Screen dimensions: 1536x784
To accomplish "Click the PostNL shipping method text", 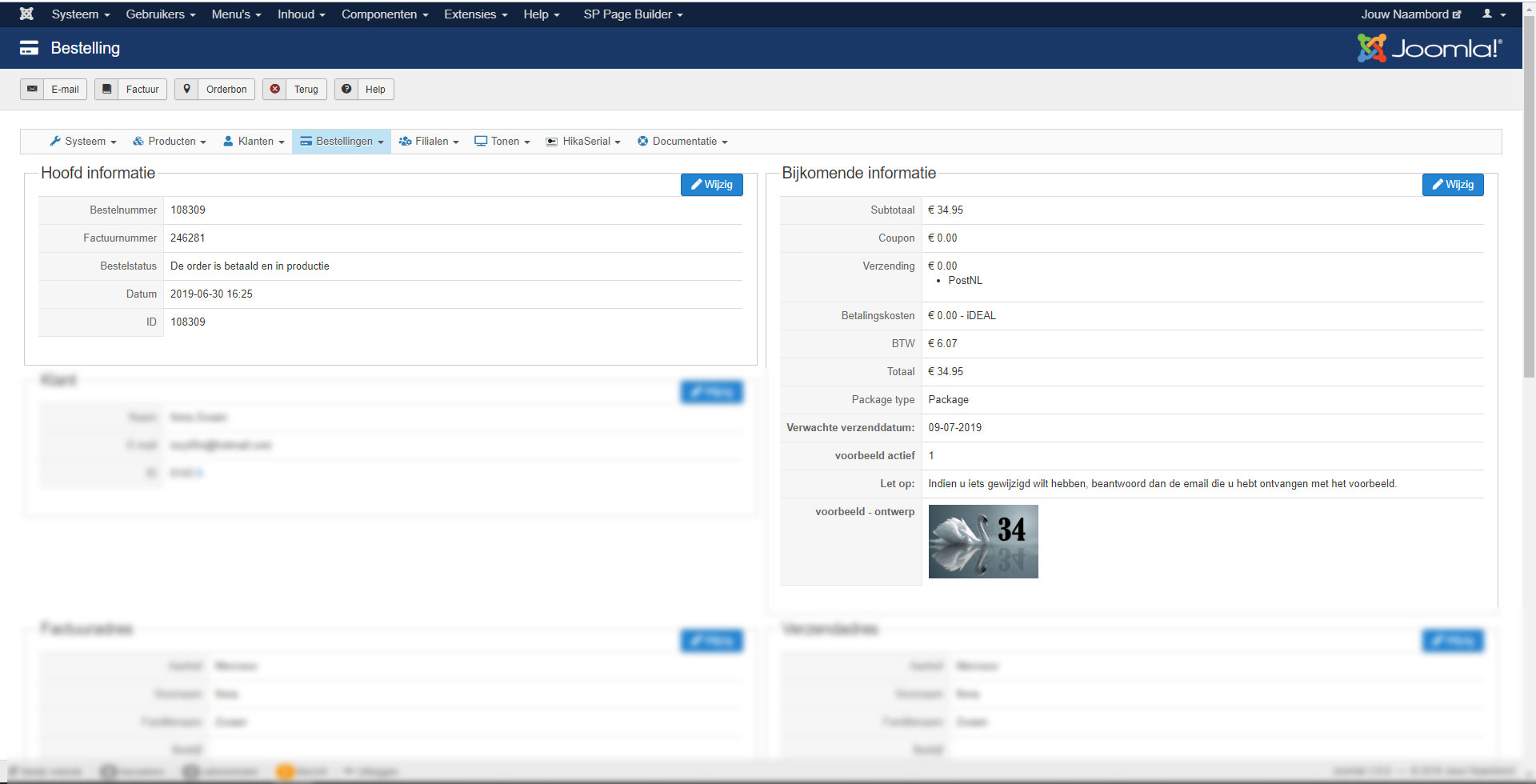I will pos(965,281).
